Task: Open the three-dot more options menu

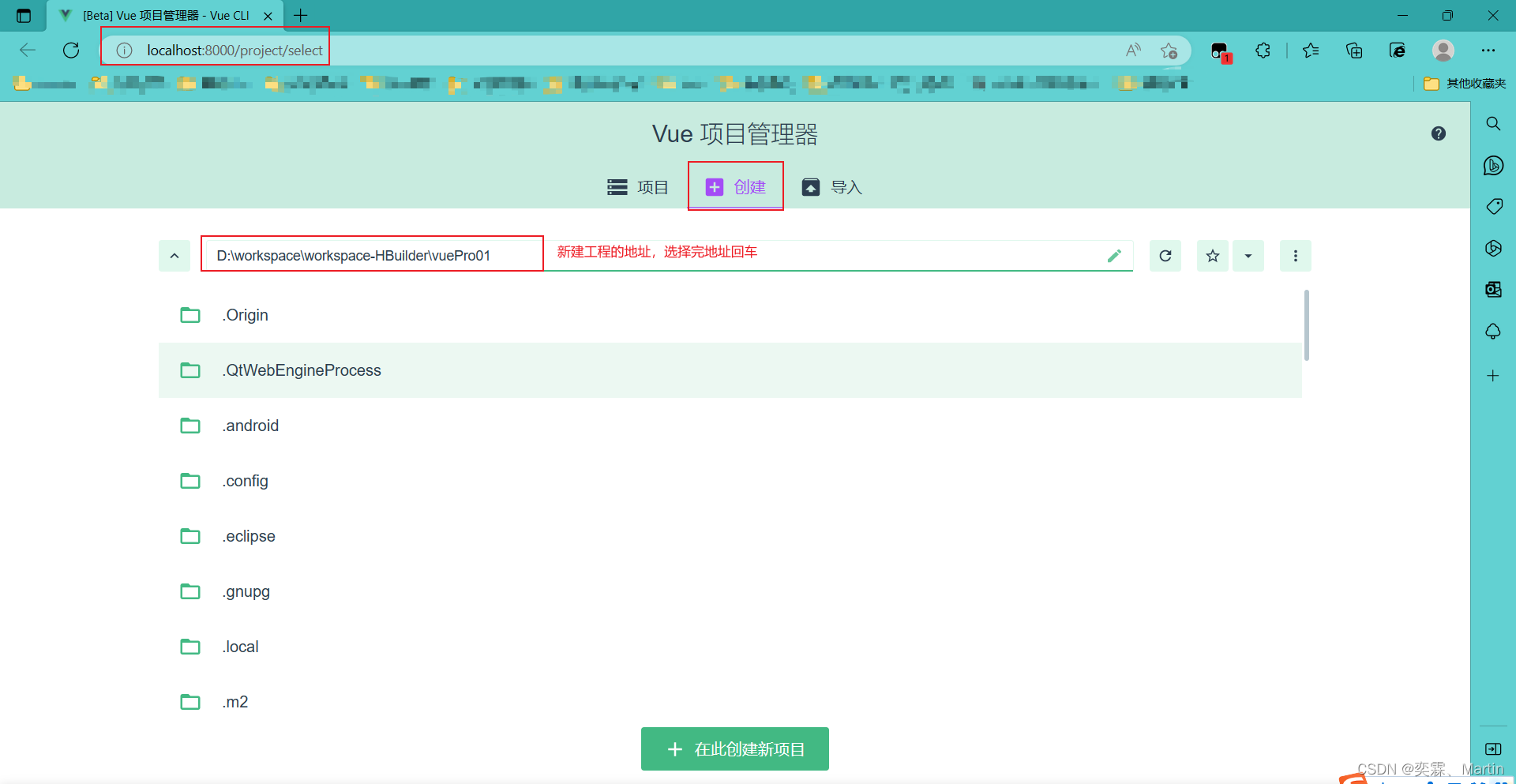Action: coord(1295,256)
